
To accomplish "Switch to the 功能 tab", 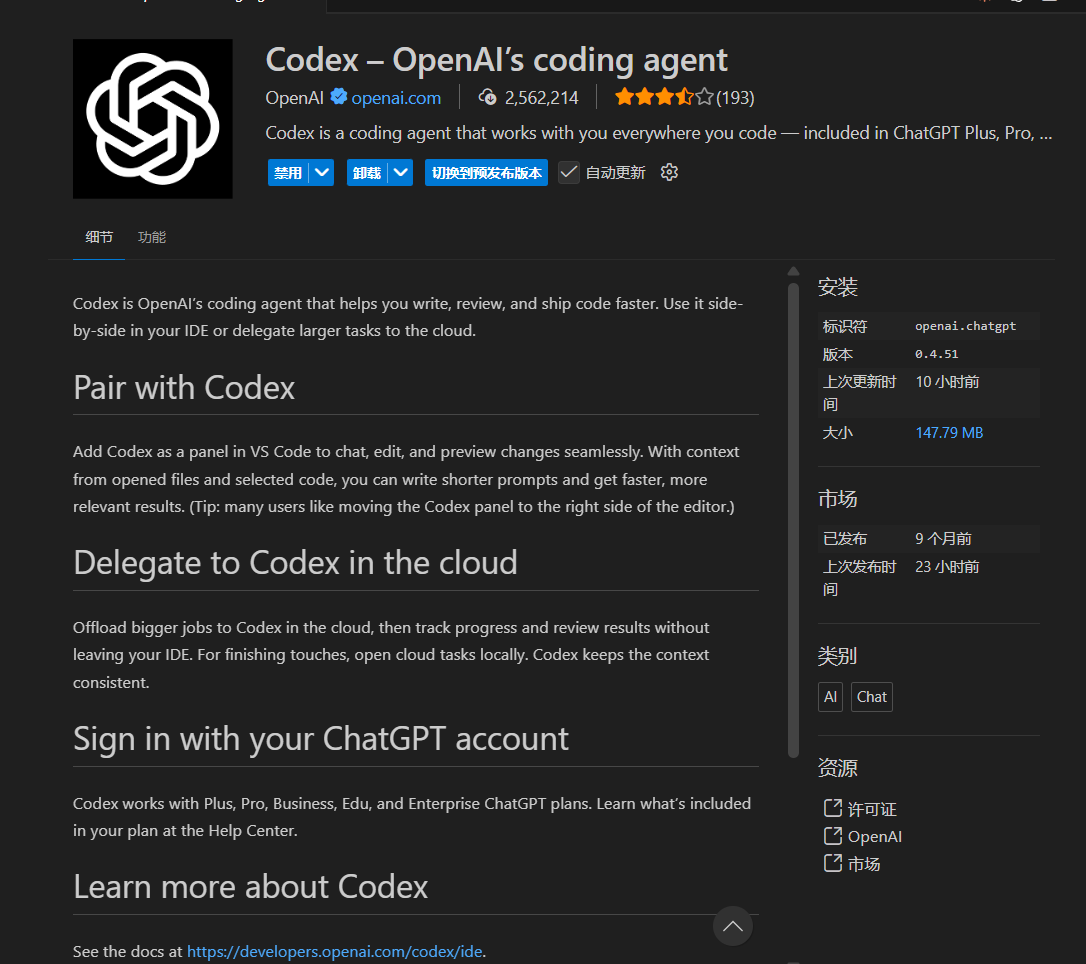I will point(152,237).
